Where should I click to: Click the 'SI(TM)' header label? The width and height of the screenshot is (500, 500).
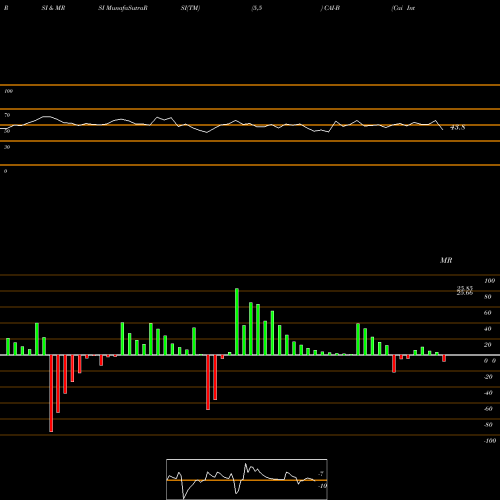pos(190,8)
